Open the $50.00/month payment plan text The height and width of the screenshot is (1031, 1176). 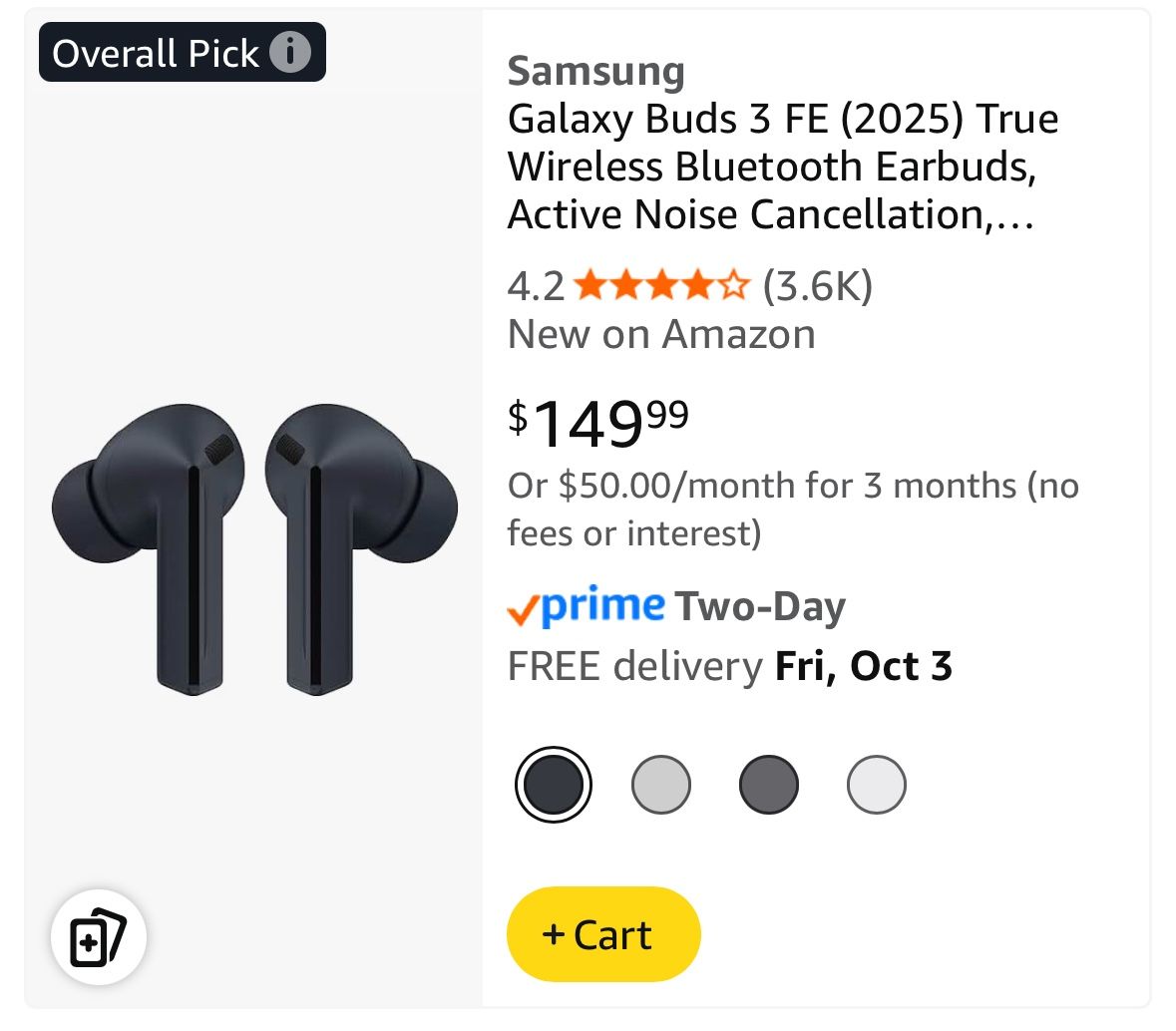(792, 509)
